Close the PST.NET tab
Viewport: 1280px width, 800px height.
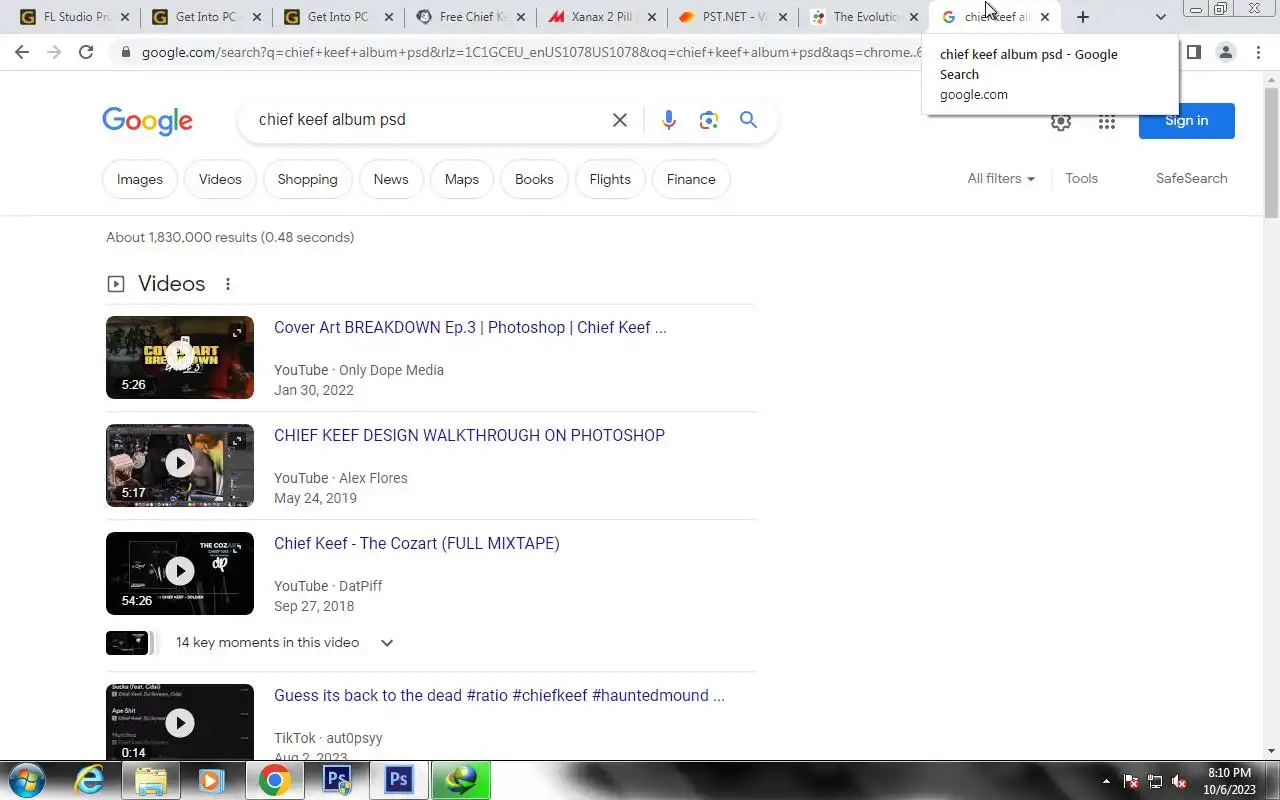pos(782,17)
